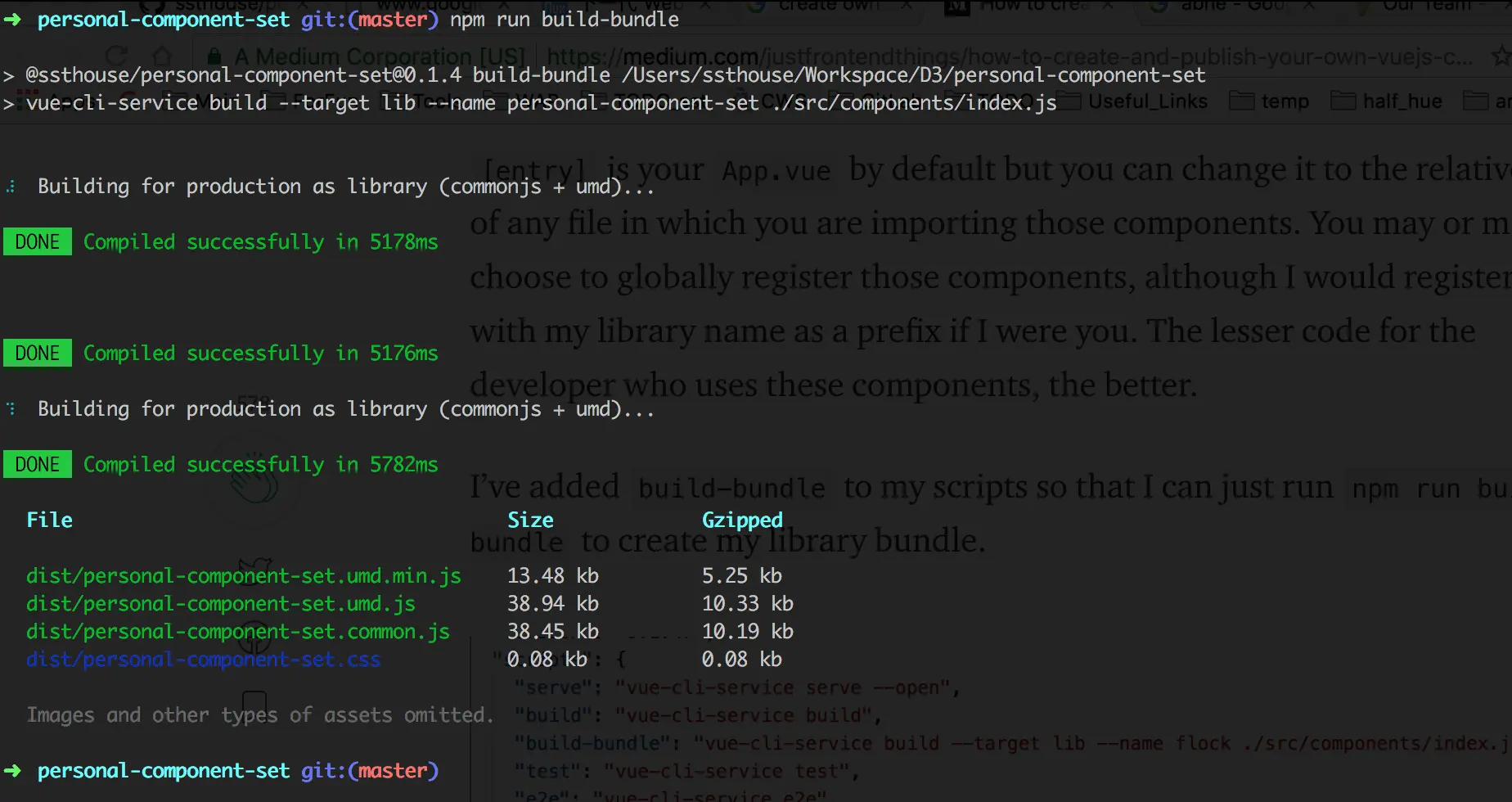Click the '5.25 kb' gzipped value
Screen dimensions: 1512x802
[742, 576]
